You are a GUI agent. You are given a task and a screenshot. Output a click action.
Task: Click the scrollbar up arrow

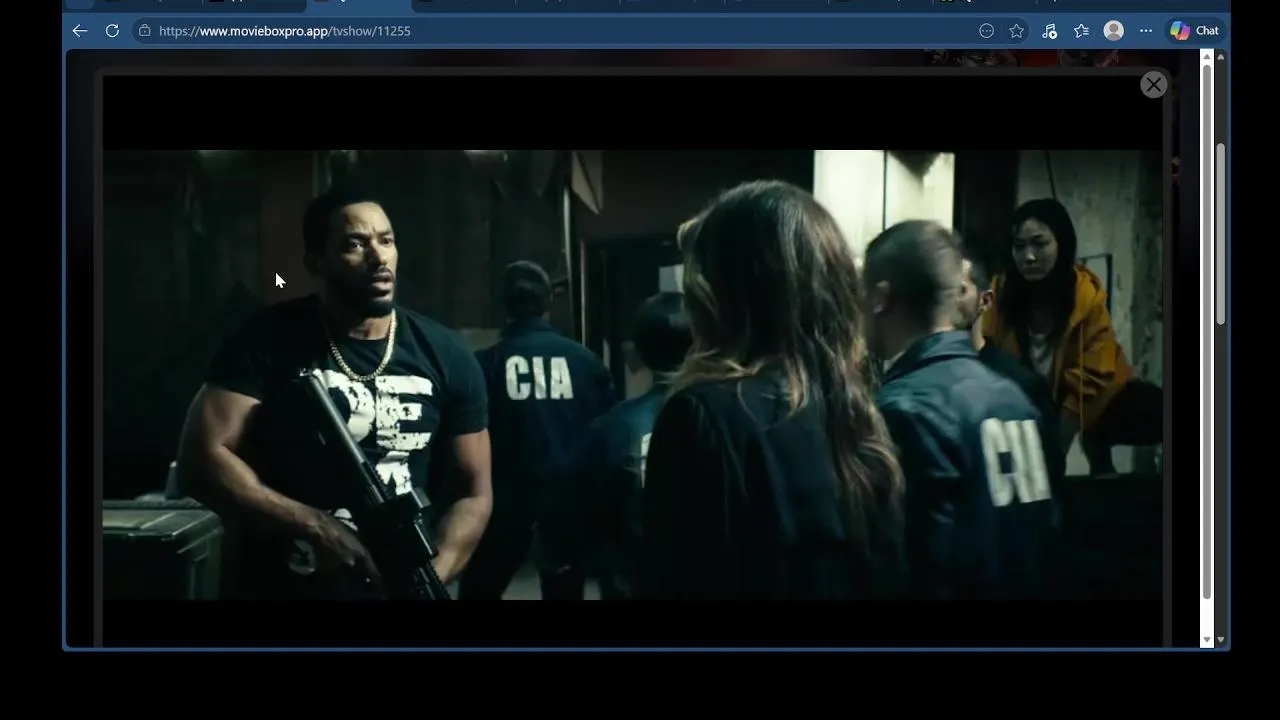coord(1221,57)
